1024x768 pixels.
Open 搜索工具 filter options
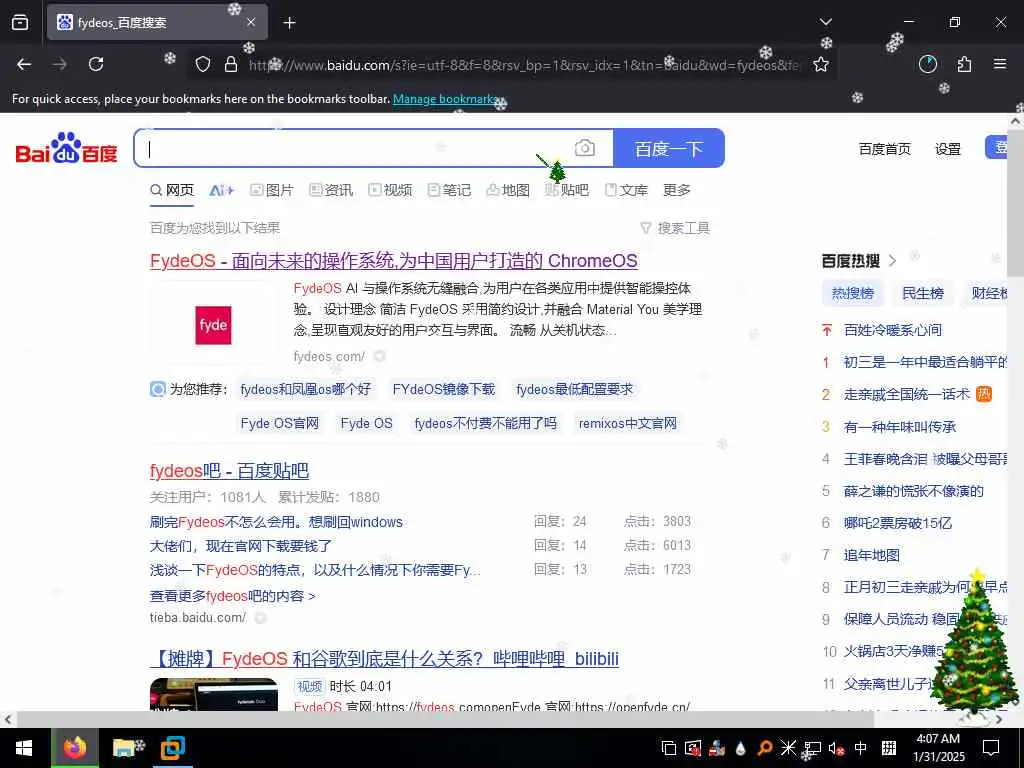point(675,228)
